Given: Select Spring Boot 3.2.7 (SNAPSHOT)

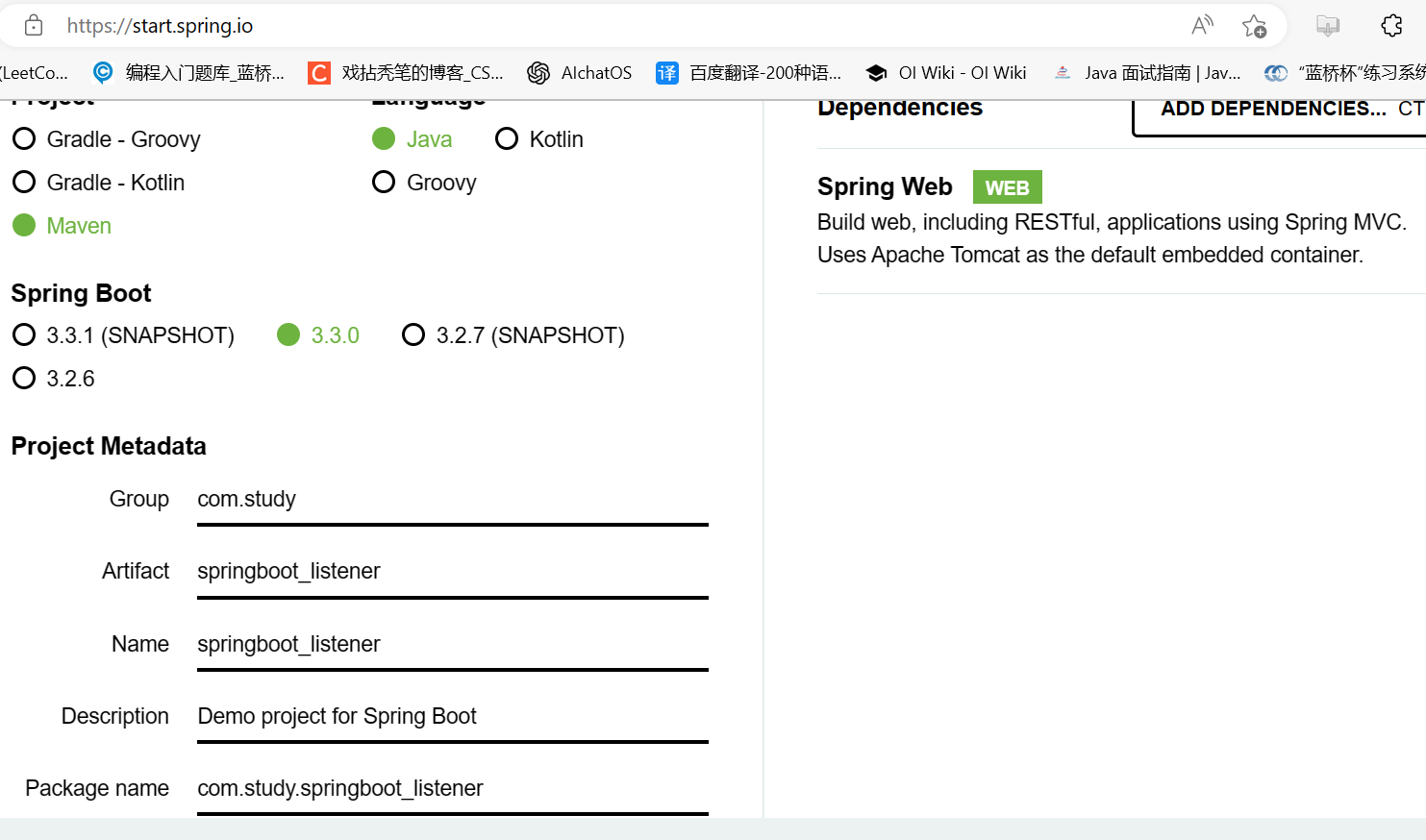Looking at the screenshot, I should click(x=513, y=335).
